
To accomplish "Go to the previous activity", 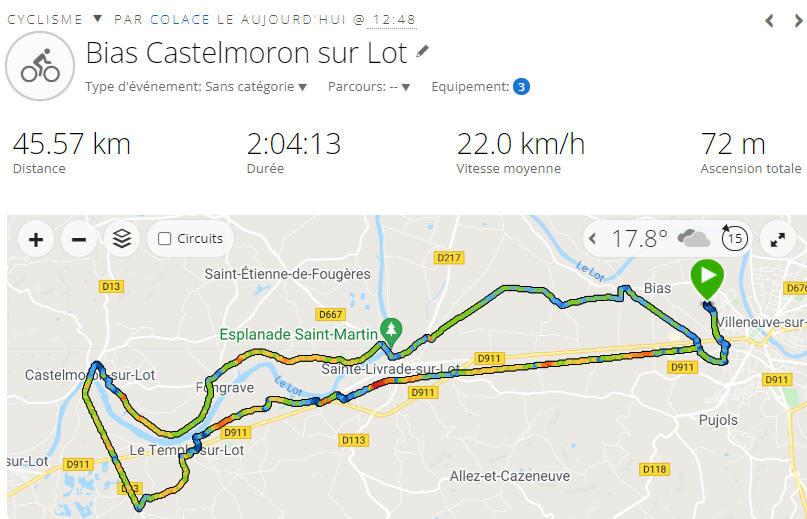I will (769, 21).
